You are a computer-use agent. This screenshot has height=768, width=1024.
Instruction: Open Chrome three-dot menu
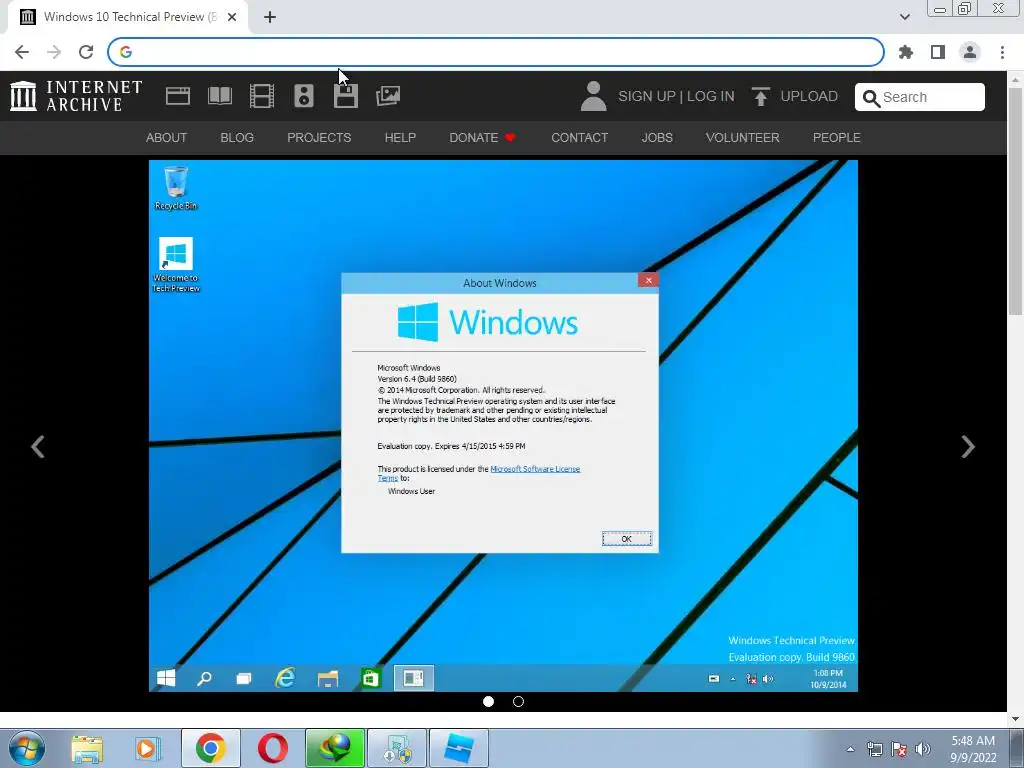coord(1002,52)
